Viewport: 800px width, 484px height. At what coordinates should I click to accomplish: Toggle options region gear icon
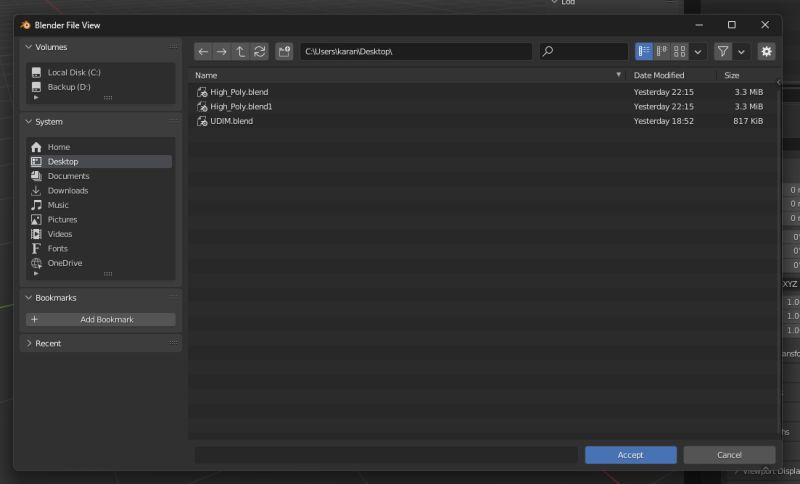click(766, 52)
